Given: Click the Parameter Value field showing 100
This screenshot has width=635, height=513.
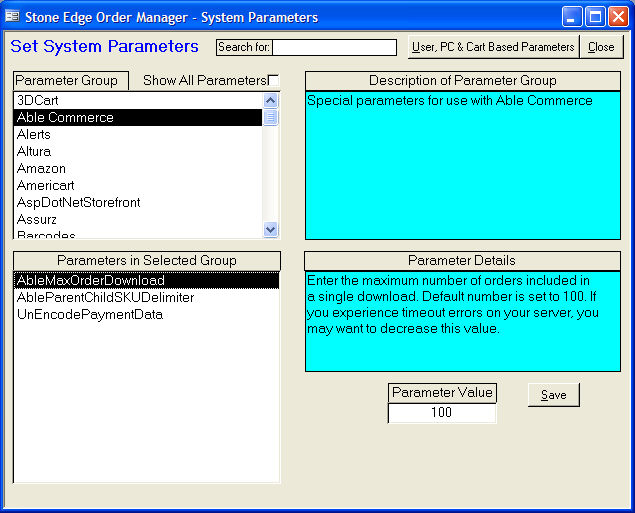Looking at the screenshot, I should [442, 413].
